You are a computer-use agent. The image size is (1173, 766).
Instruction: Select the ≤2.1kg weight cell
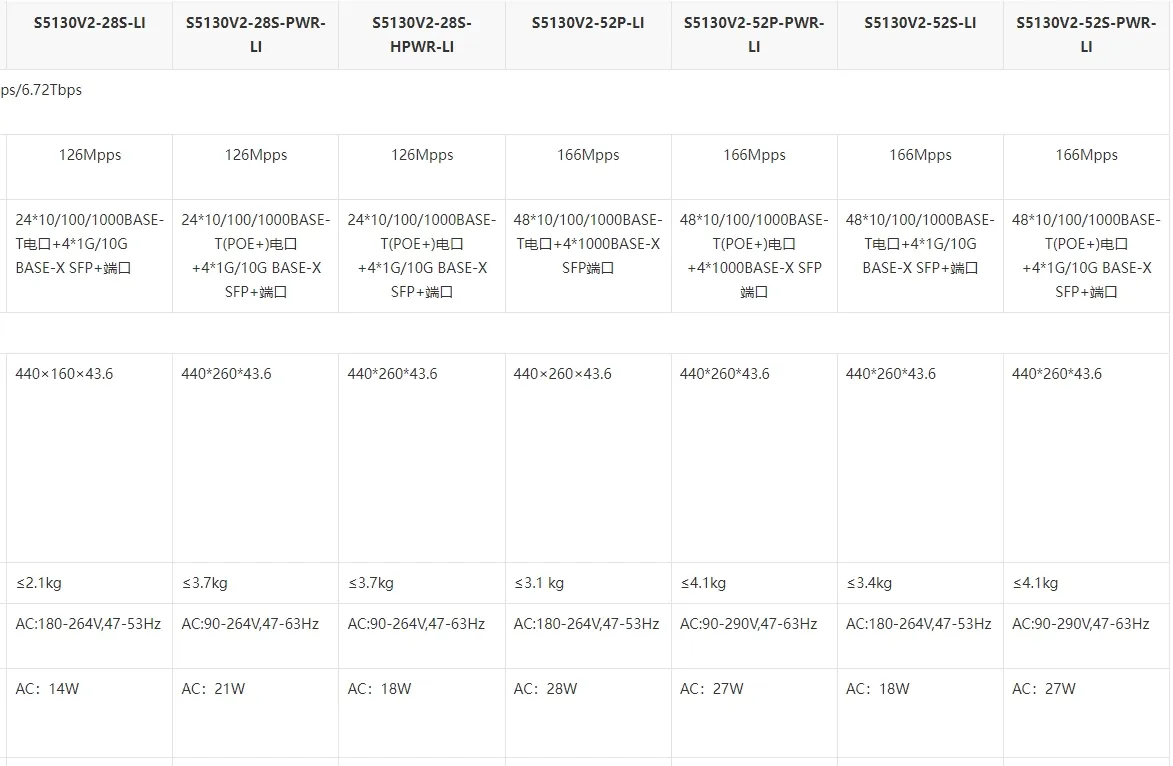[39, 583]
